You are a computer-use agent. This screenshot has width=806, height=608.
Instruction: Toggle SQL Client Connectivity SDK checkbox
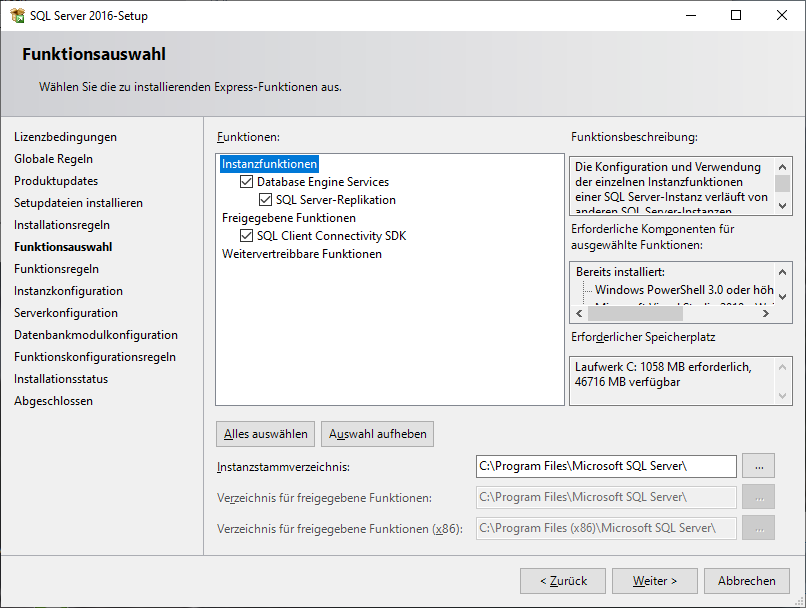[x=247, y=236]
